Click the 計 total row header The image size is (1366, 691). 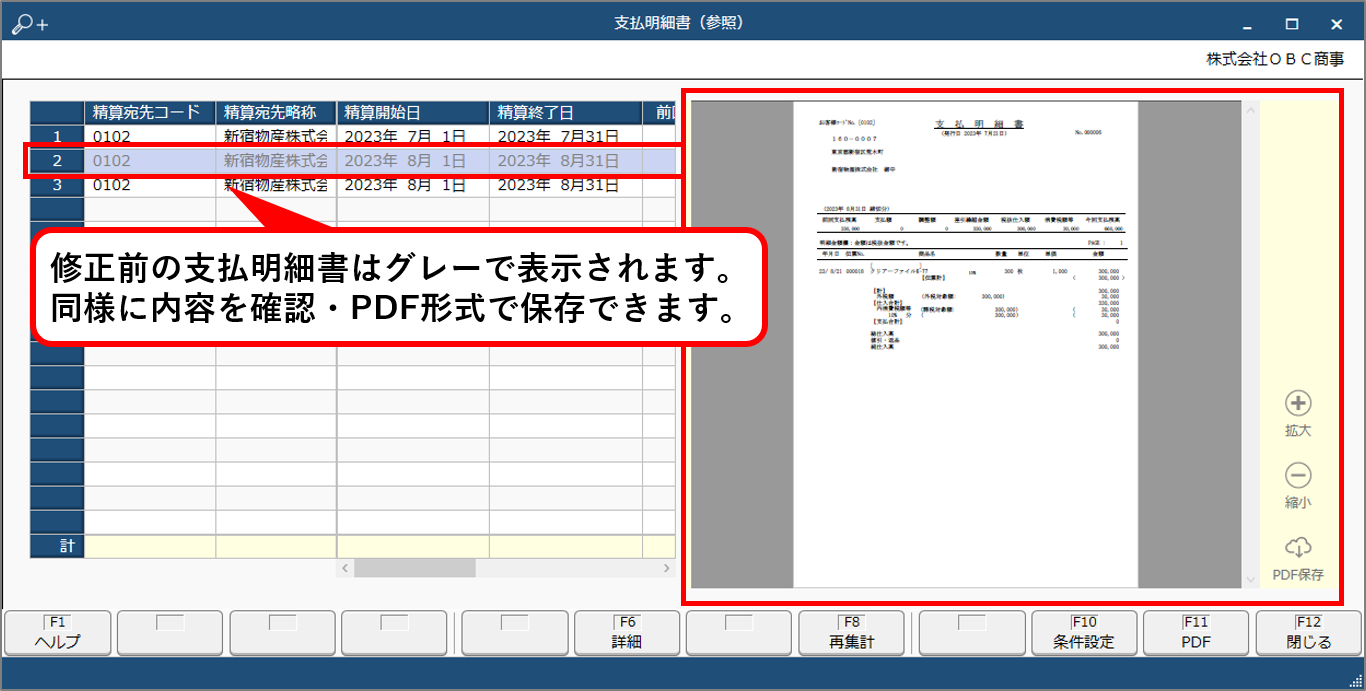(57, 546)
